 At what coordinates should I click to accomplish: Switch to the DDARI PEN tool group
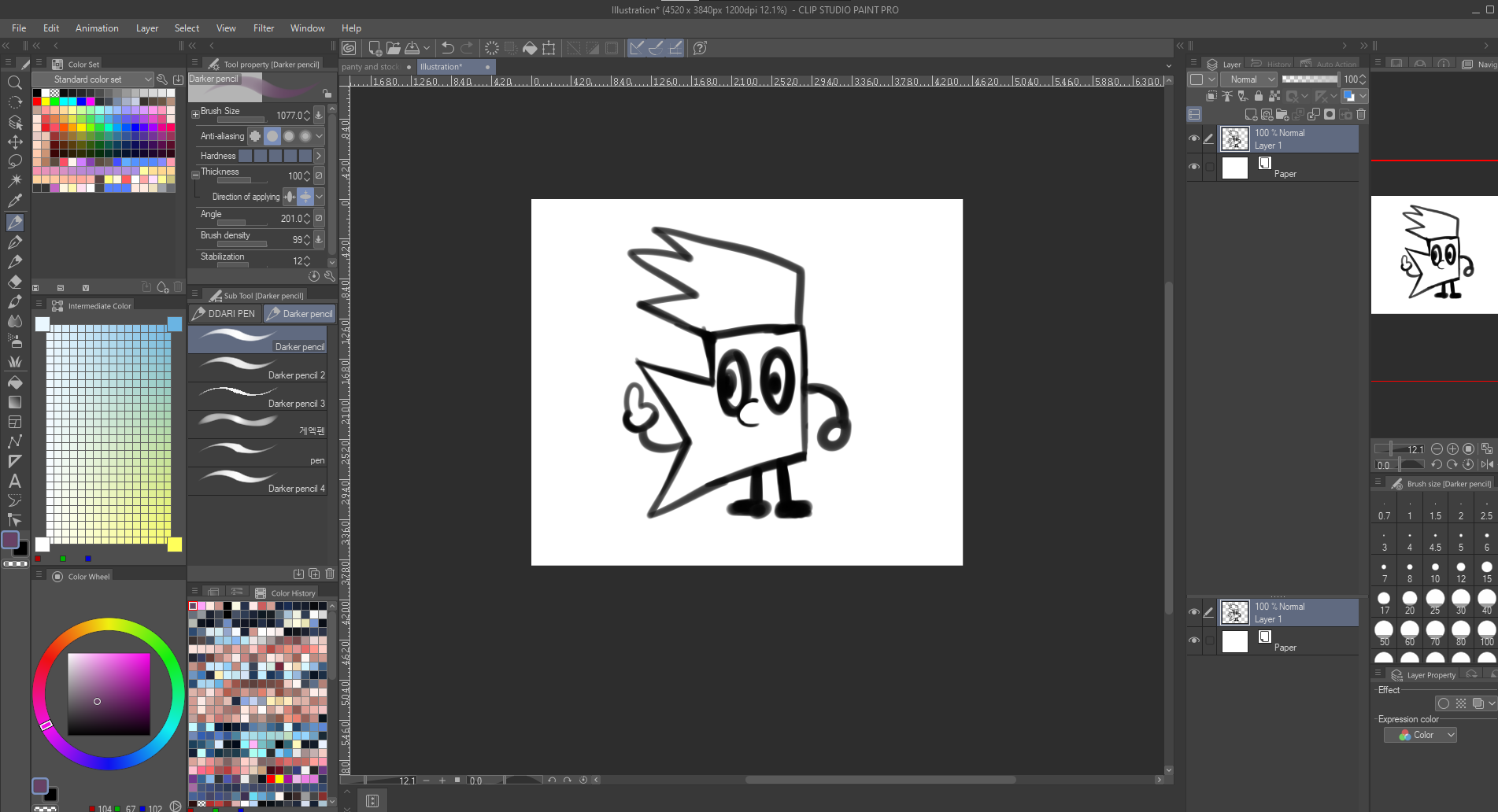coord(224,314)
